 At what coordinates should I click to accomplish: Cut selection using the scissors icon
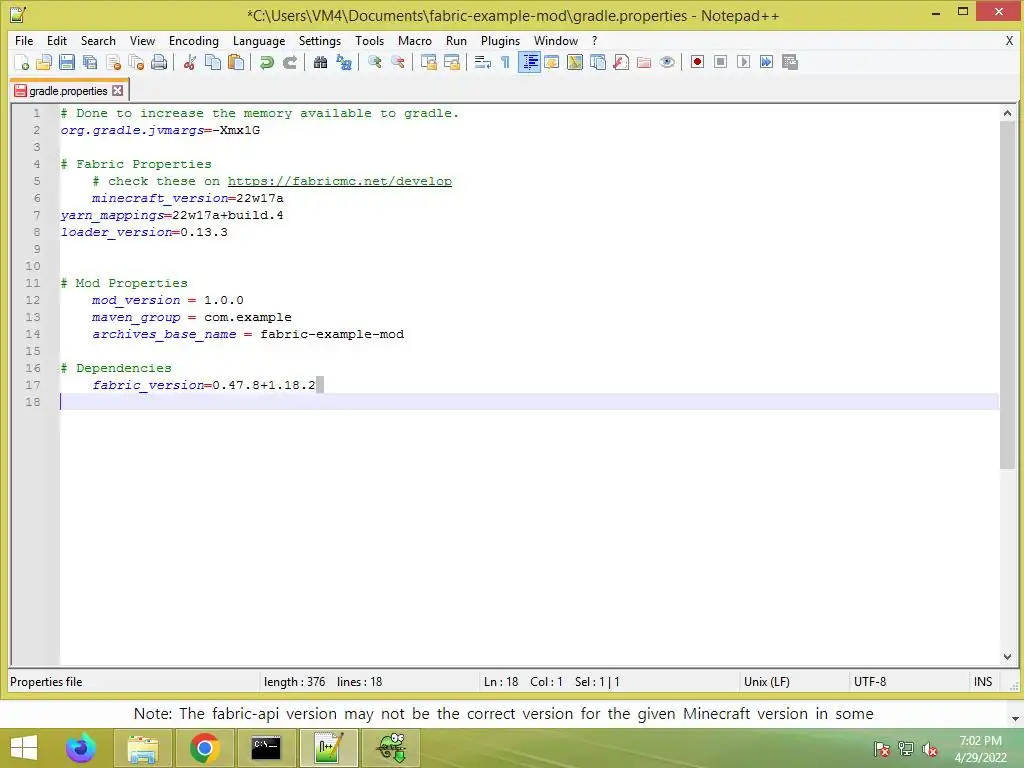(190, 62)
